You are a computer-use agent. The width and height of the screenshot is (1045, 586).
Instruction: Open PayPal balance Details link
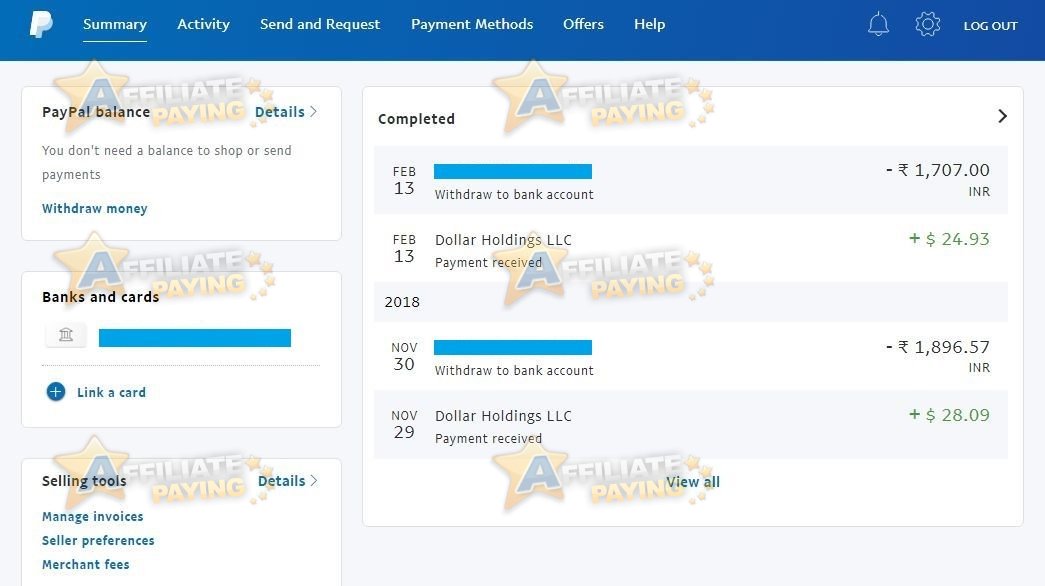[x=286, y=112]
